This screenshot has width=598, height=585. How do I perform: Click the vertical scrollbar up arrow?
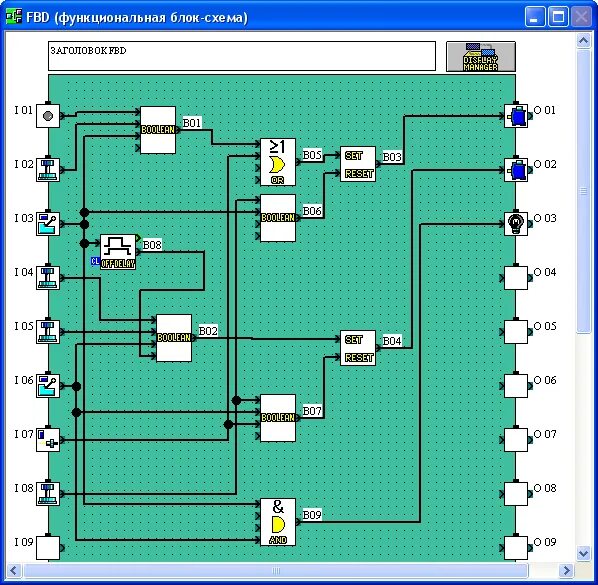point(584,40)
